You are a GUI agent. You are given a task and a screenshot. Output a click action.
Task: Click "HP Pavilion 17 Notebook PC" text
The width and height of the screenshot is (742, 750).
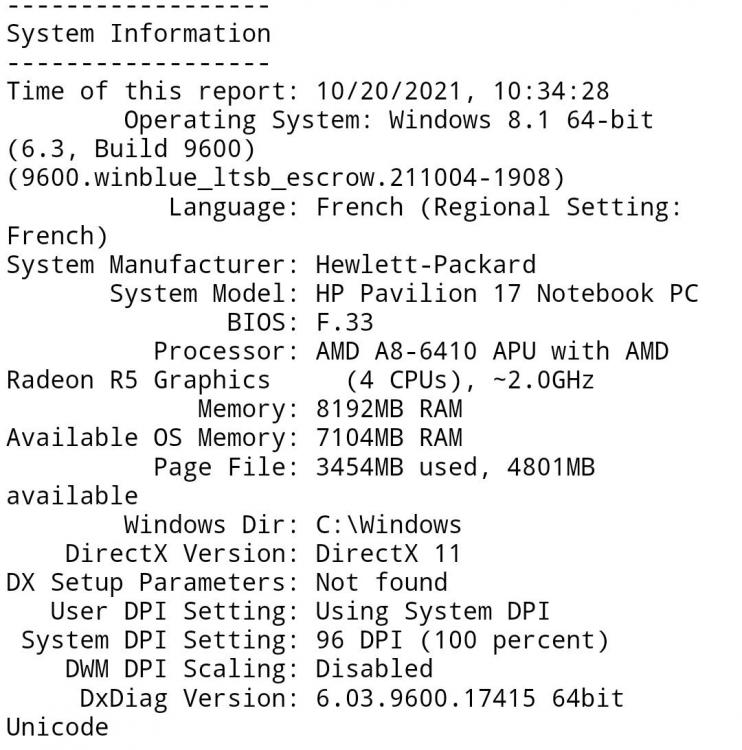click(506, 294)
